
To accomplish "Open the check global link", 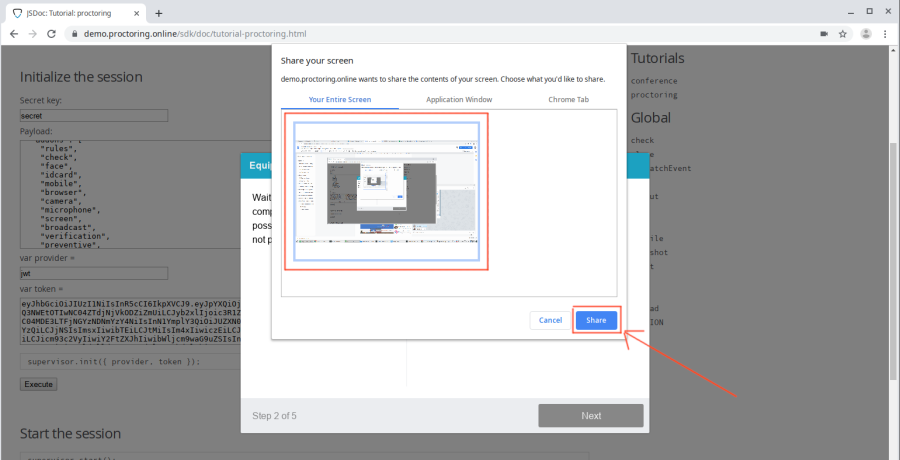I will pyautogui.click(x=642, y=140).
